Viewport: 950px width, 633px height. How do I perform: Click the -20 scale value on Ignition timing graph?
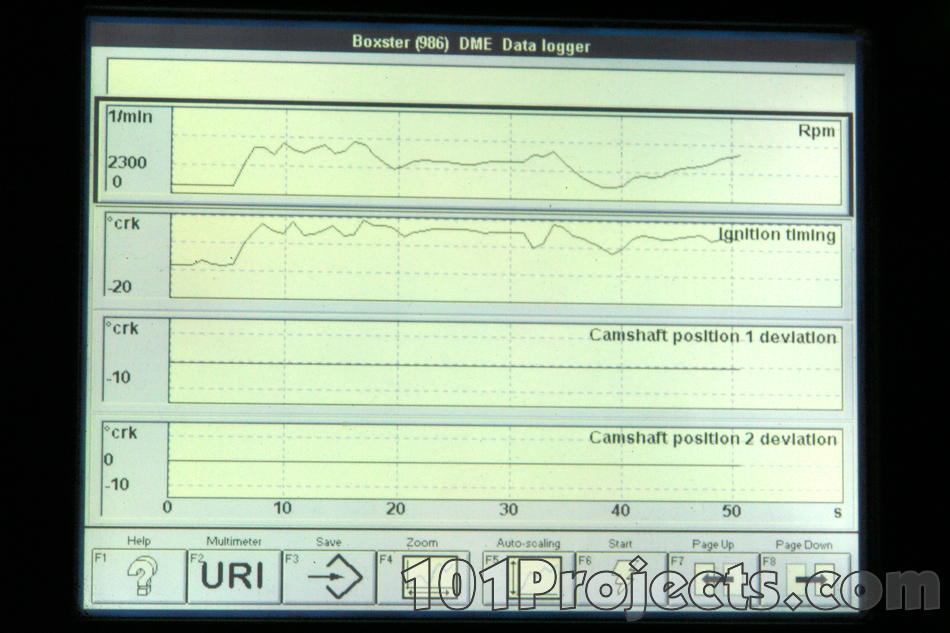(x=119, y=287)
